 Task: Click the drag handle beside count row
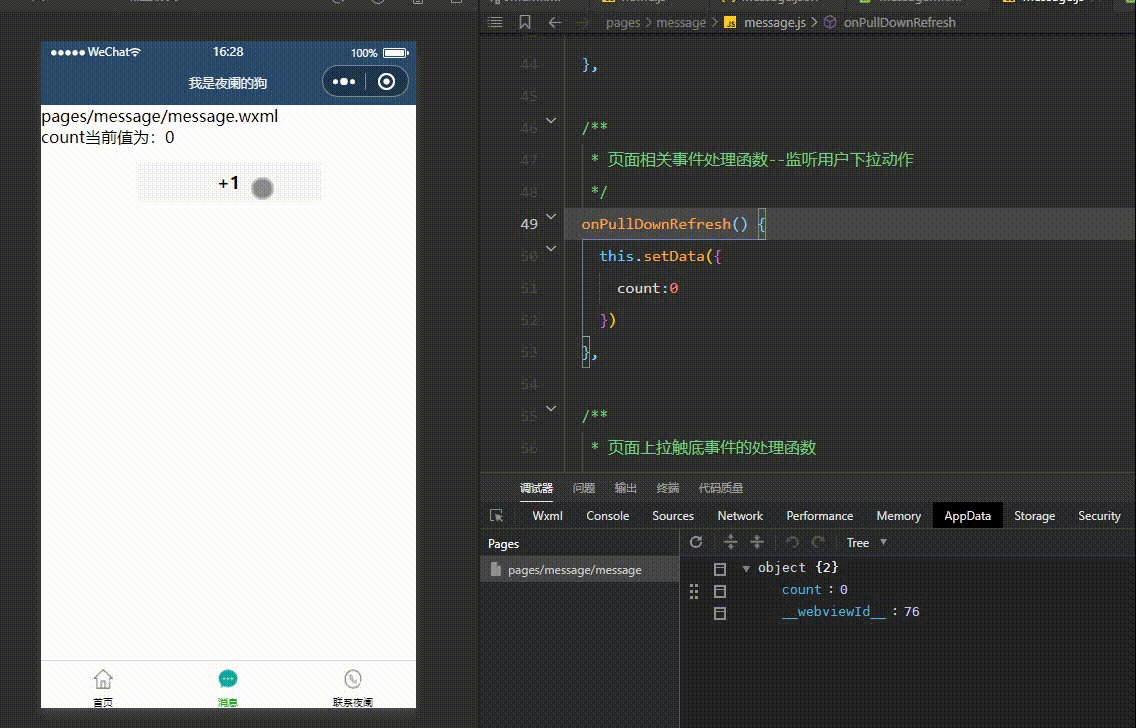point(694,591)
